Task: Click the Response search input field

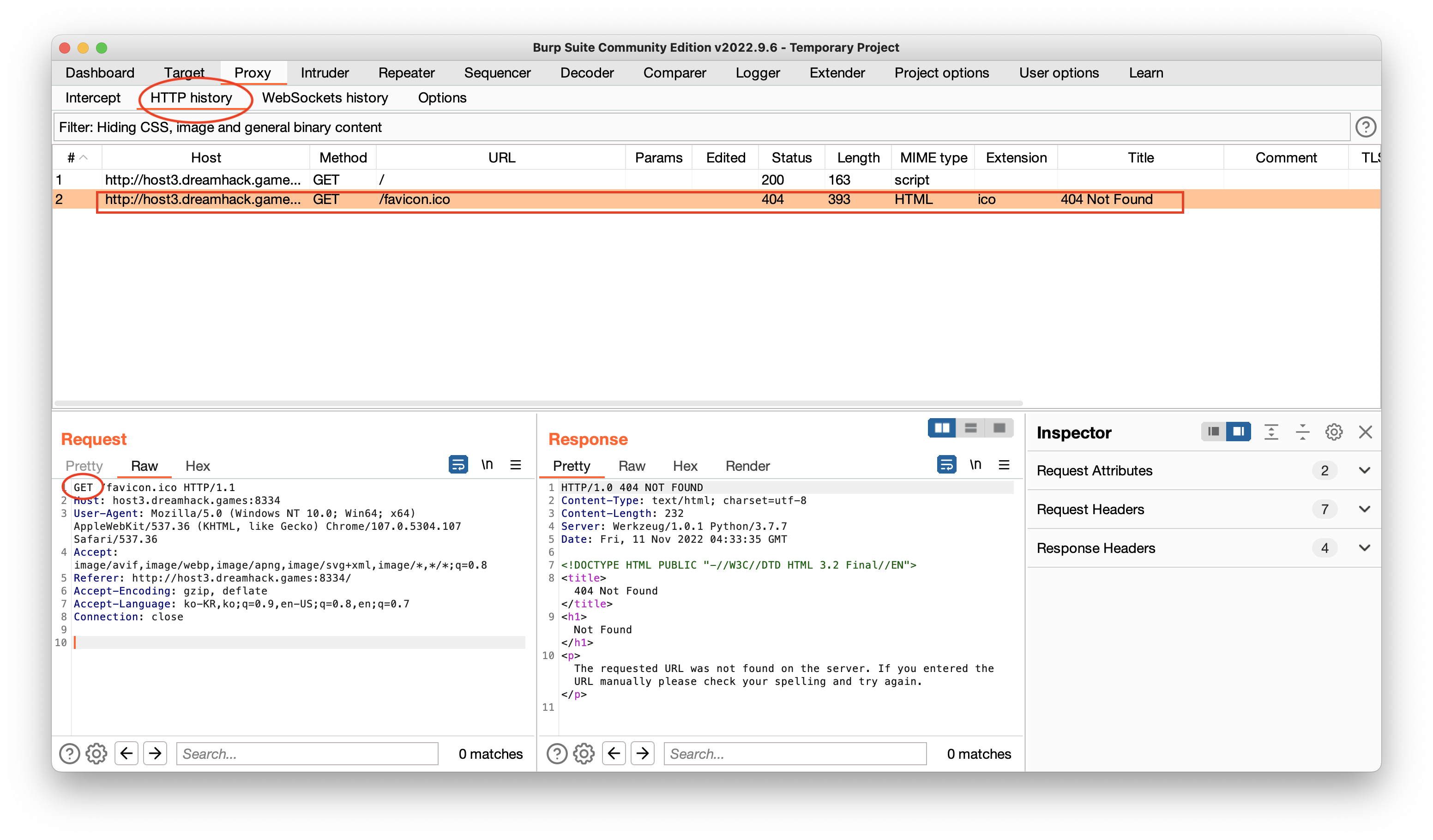Action: (795, 754)
